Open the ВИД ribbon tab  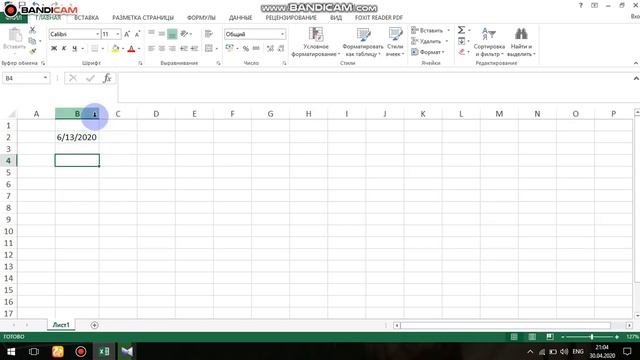[336, 18]
